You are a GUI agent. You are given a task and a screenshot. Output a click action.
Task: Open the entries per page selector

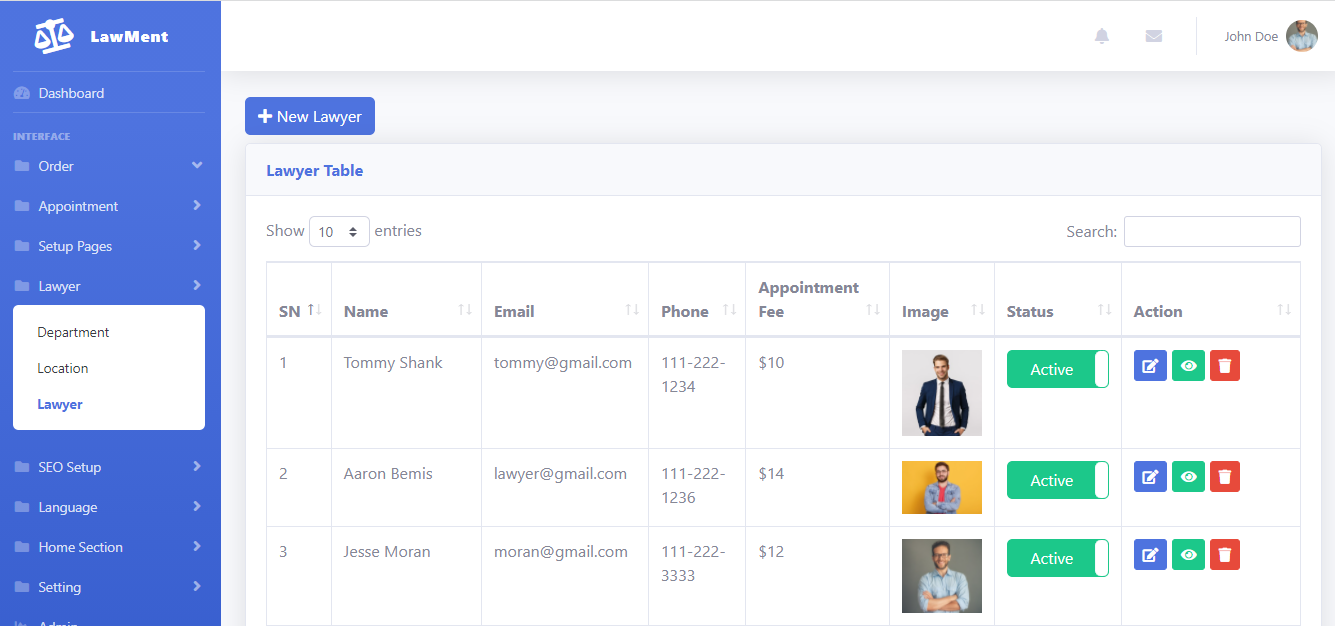tap(339, 231)
